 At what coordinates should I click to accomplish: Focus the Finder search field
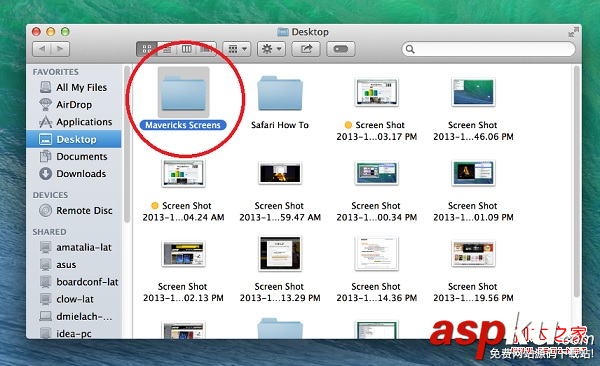(x=488, y=49)
